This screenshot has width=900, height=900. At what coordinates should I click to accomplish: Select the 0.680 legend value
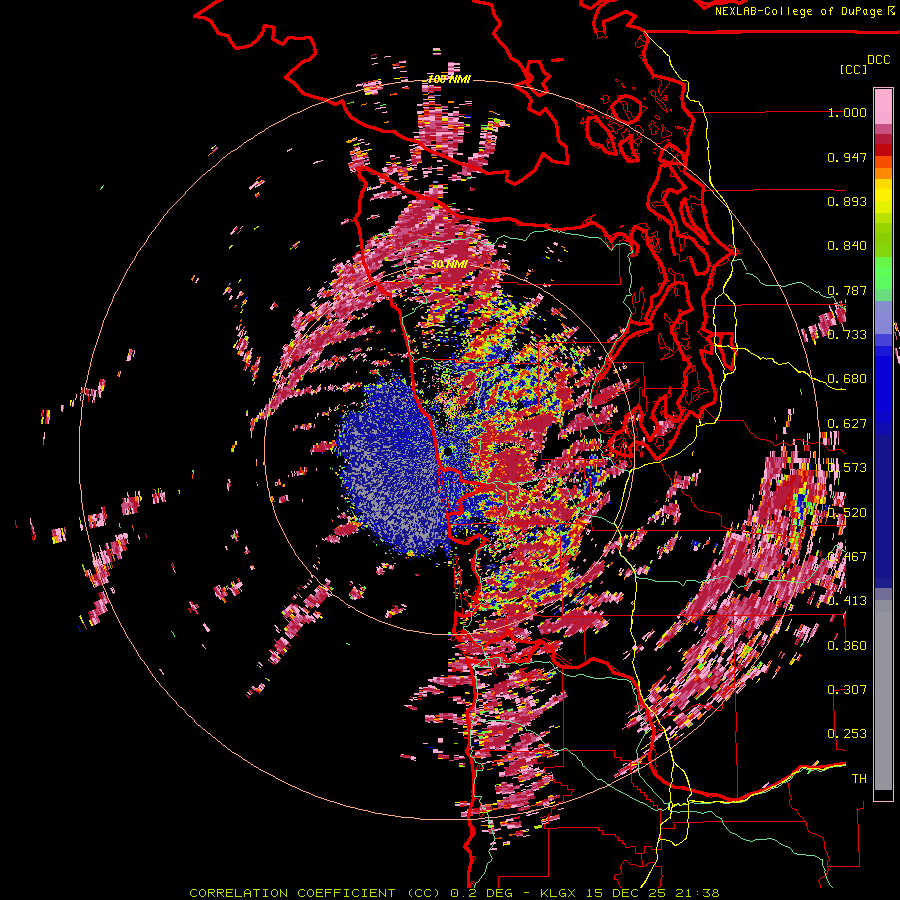pyautogui.click(x=847, y=379)
